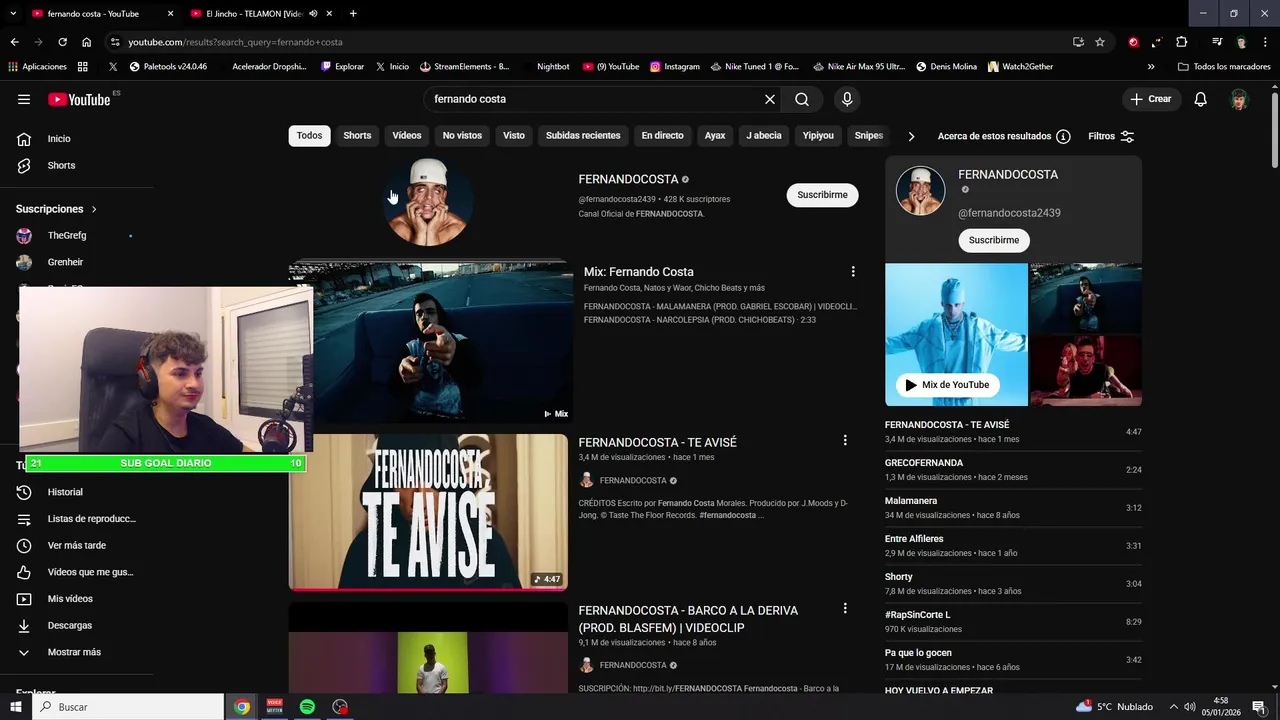Open options menu for TE AVISÉ video
The width and height of the screenshot is (1280, 720).
pyautogui.click(x=845, y=440)
